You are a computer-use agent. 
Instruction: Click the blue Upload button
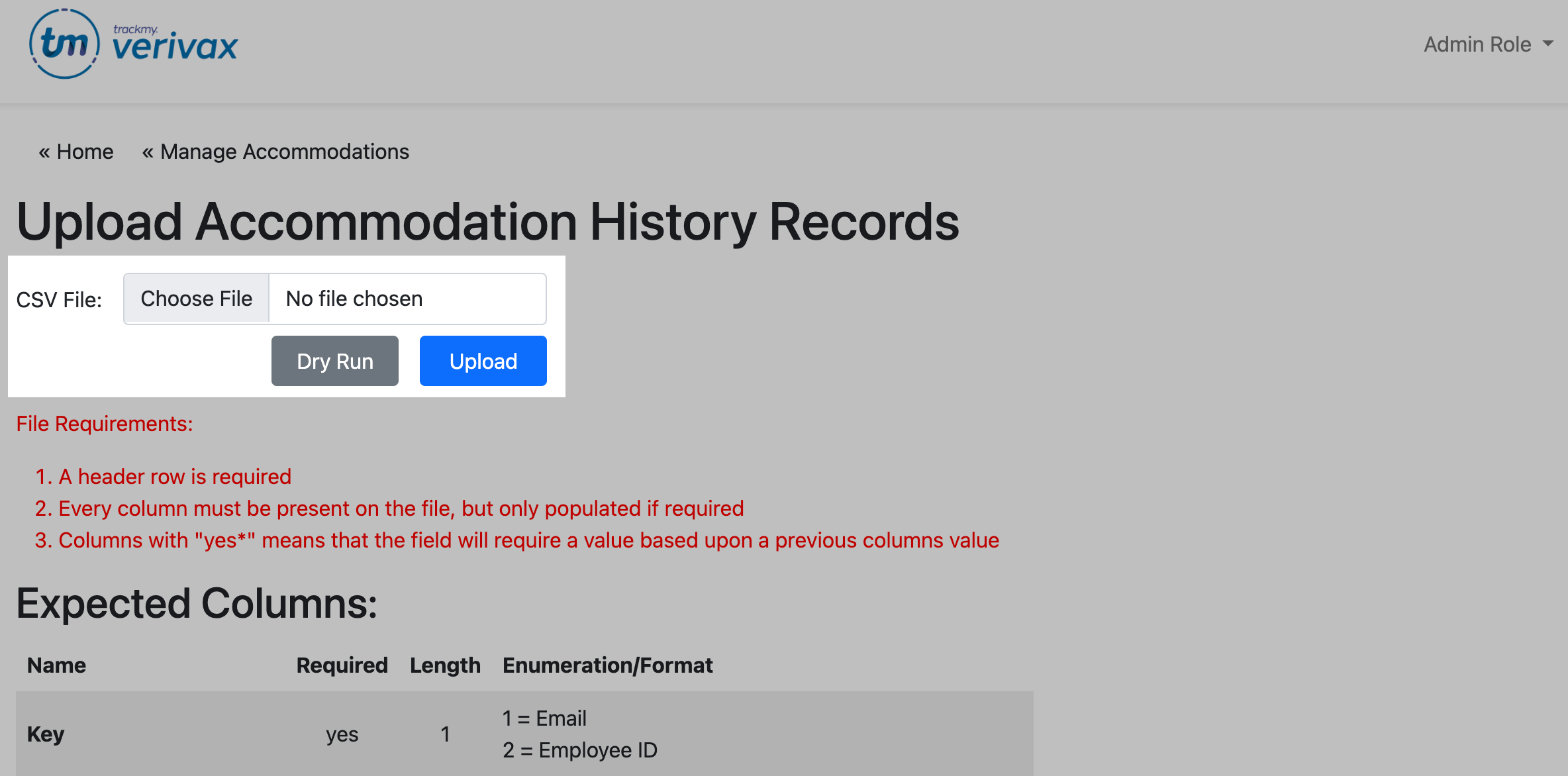pos(483,361)
